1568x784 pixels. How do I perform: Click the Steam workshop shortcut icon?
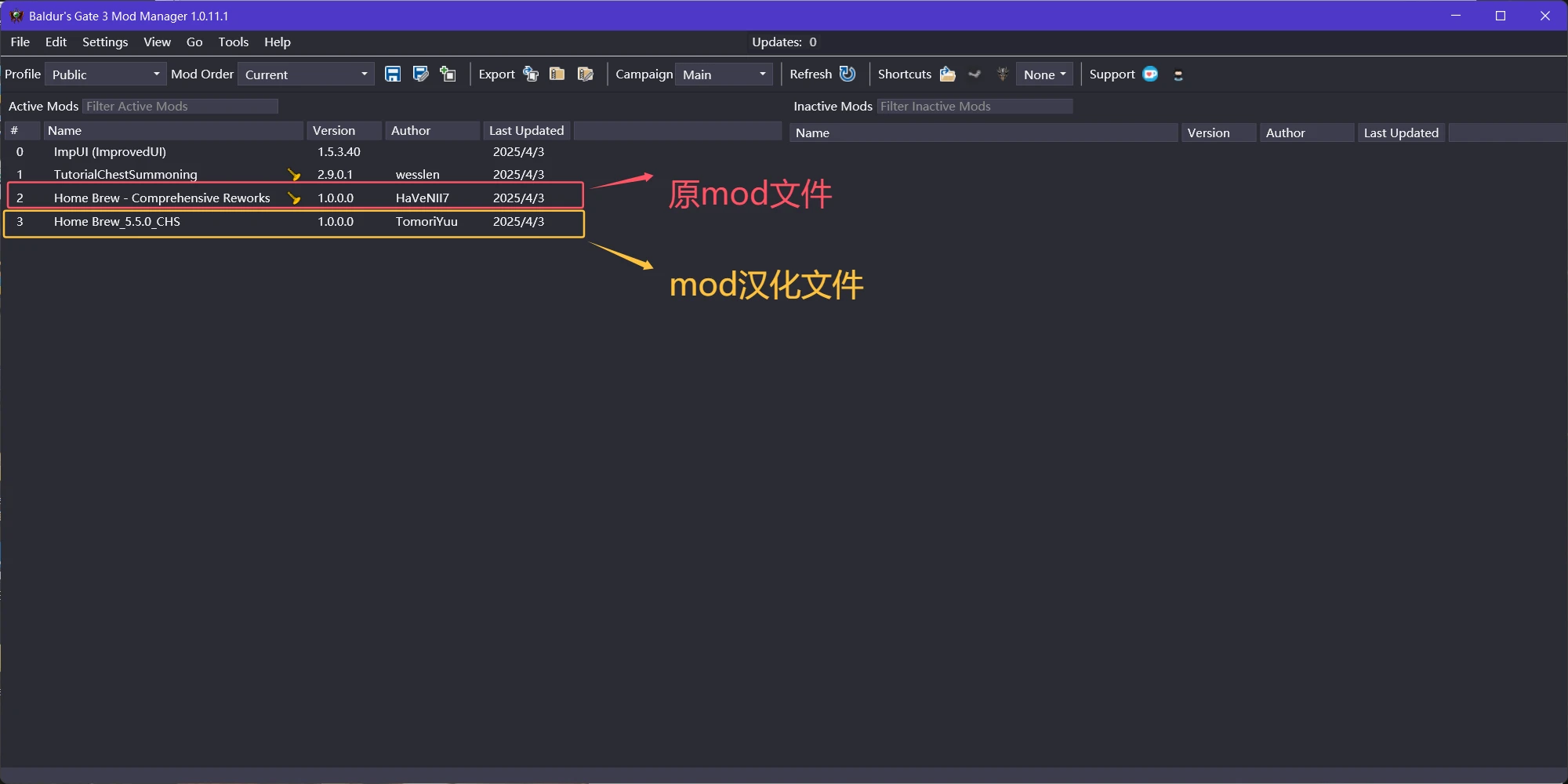(x=975, y=74)
